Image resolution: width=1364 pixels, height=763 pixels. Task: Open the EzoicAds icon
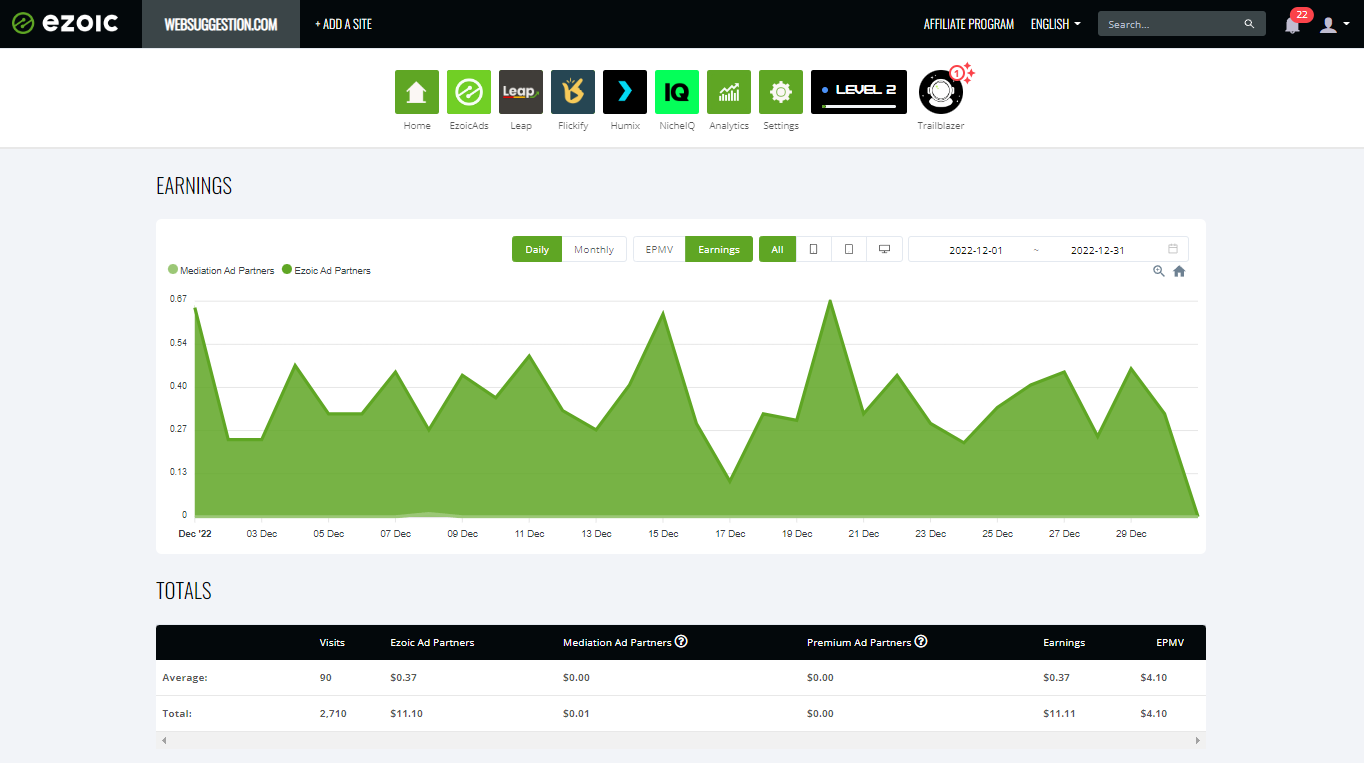469,92
